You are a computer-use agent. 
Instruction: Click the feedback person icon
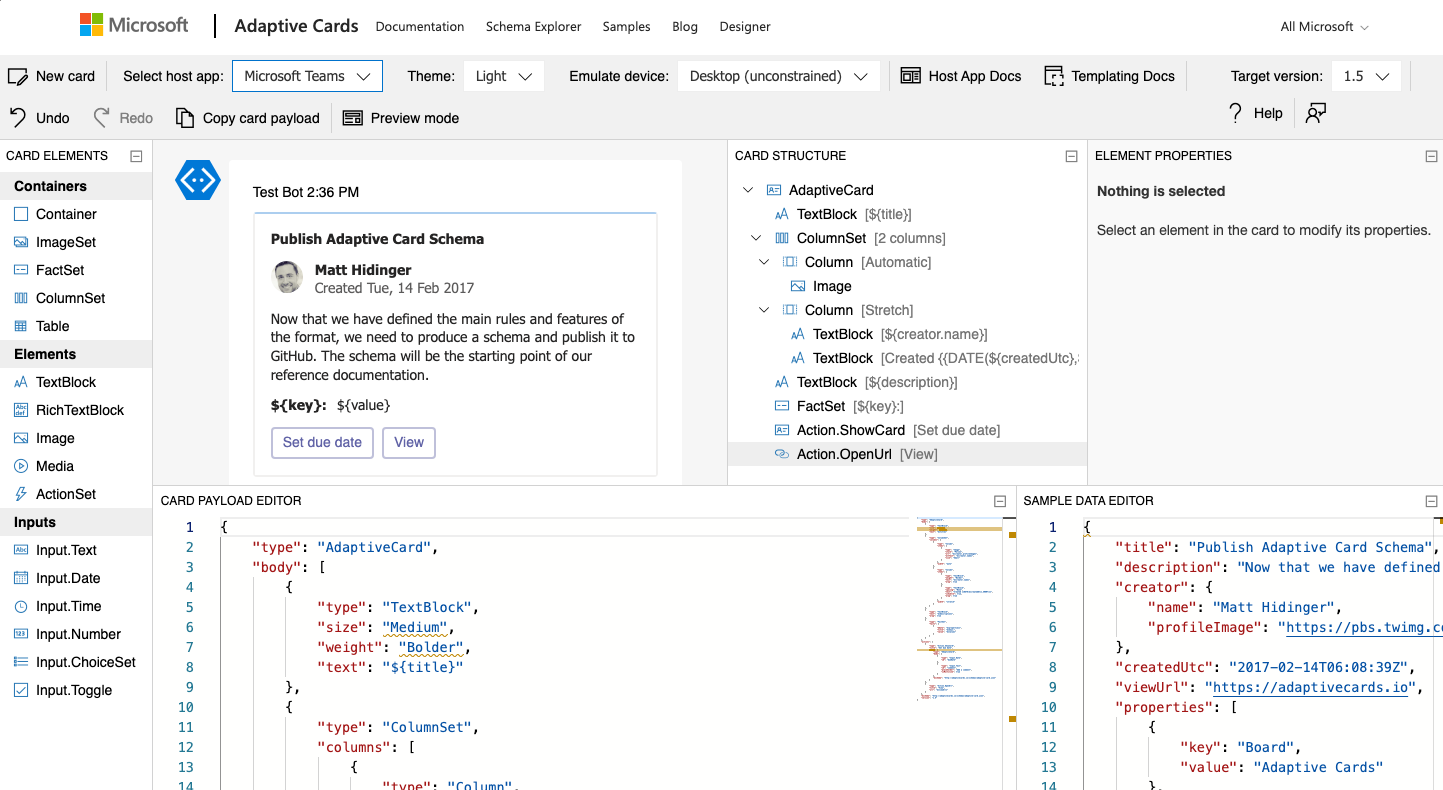1316,113
